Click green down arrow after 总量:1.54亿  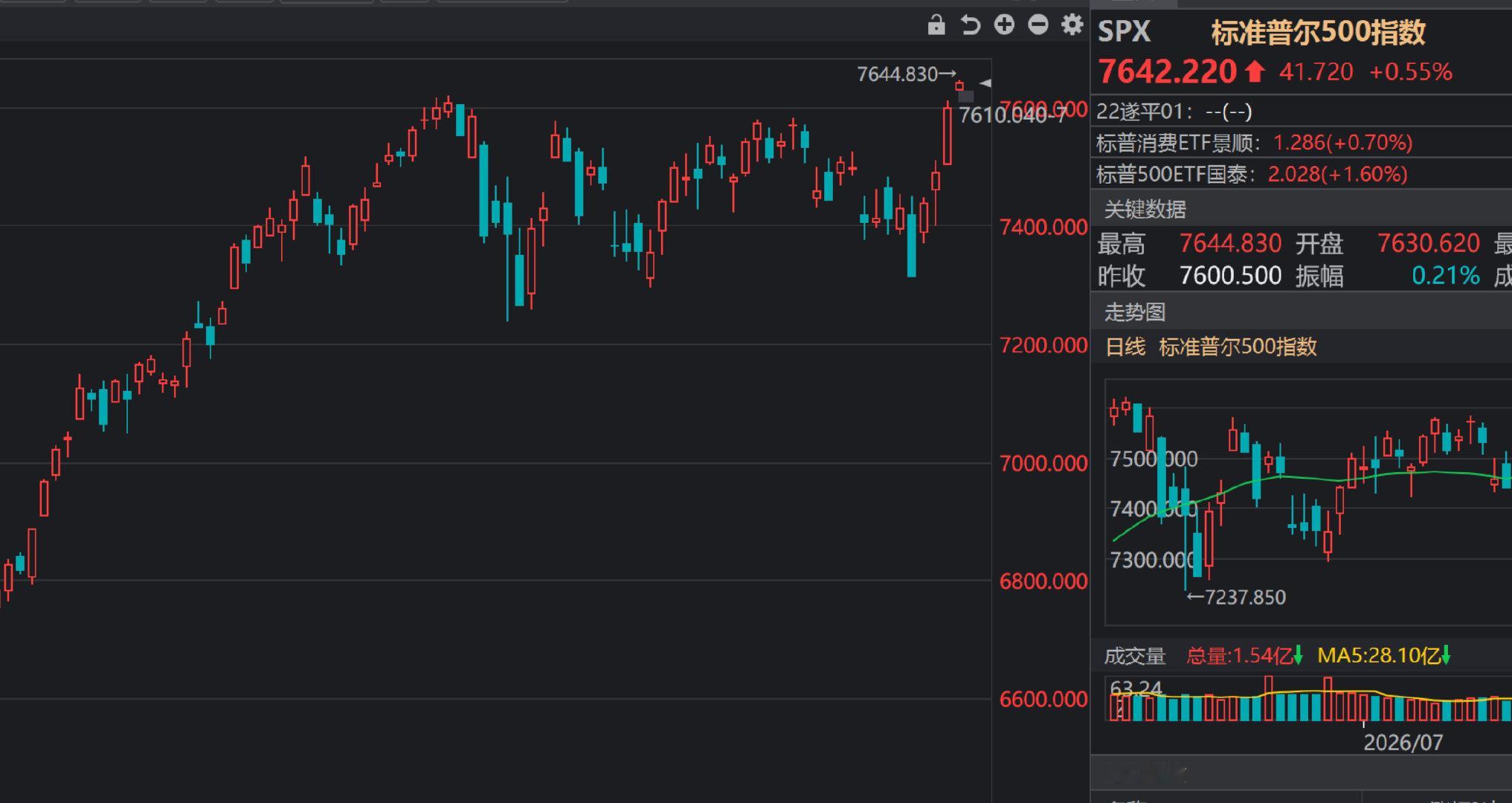coord(1298,656)
